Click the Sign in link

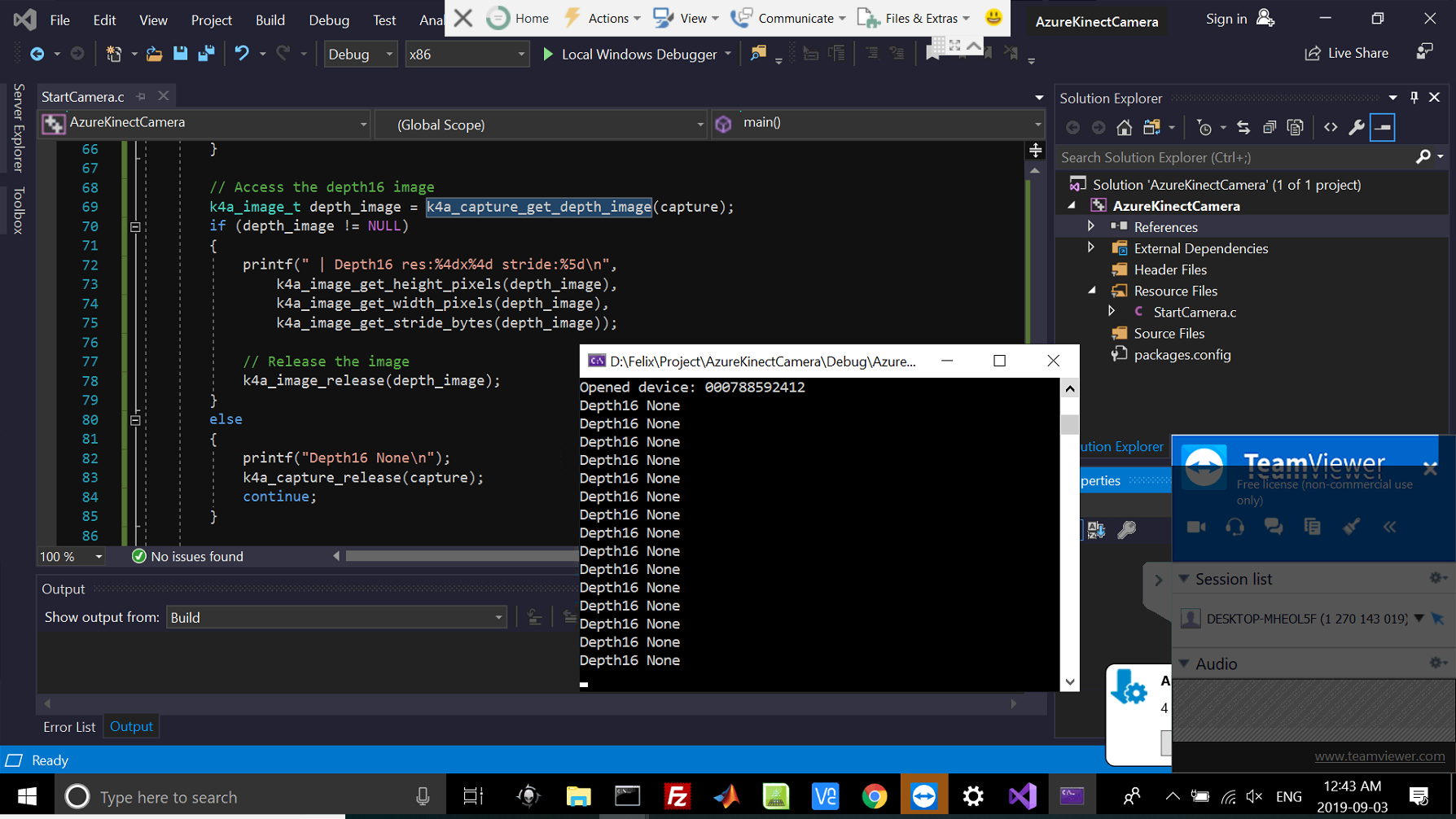click(x=1226, y=19)
